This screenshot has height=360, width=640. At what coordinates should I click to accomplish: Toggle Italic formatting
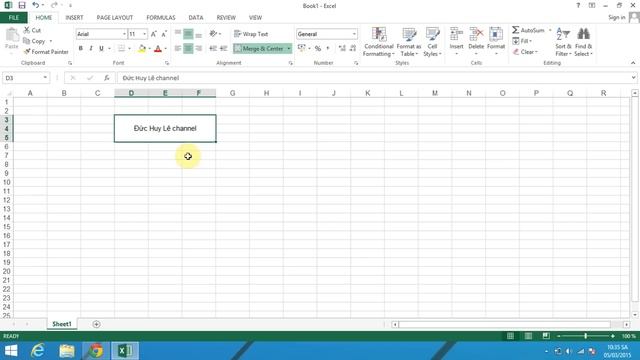pos(91,48)
